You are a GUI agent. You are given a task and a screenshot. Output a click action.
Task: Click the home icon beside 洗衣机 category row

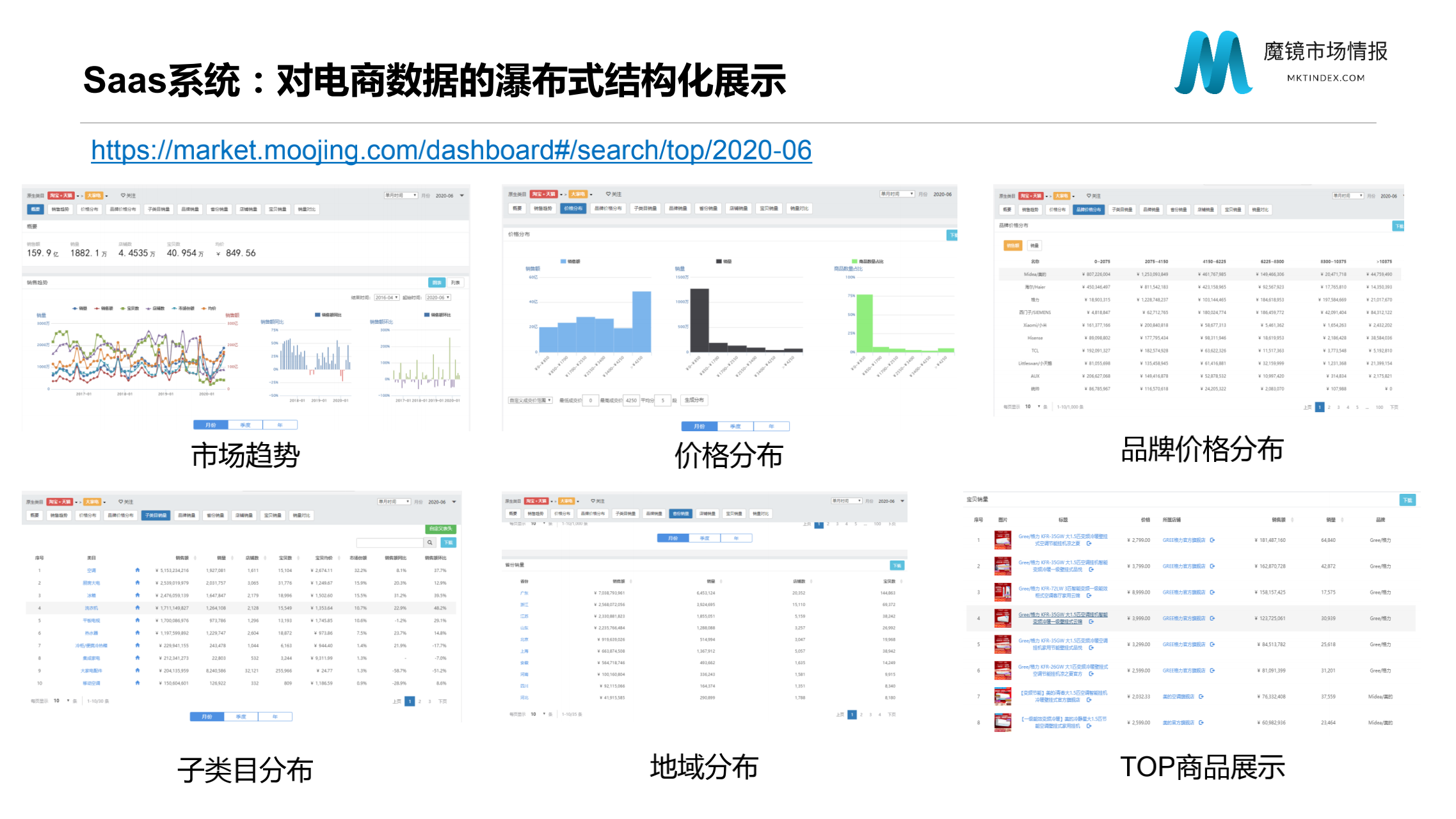pos(137,608)
